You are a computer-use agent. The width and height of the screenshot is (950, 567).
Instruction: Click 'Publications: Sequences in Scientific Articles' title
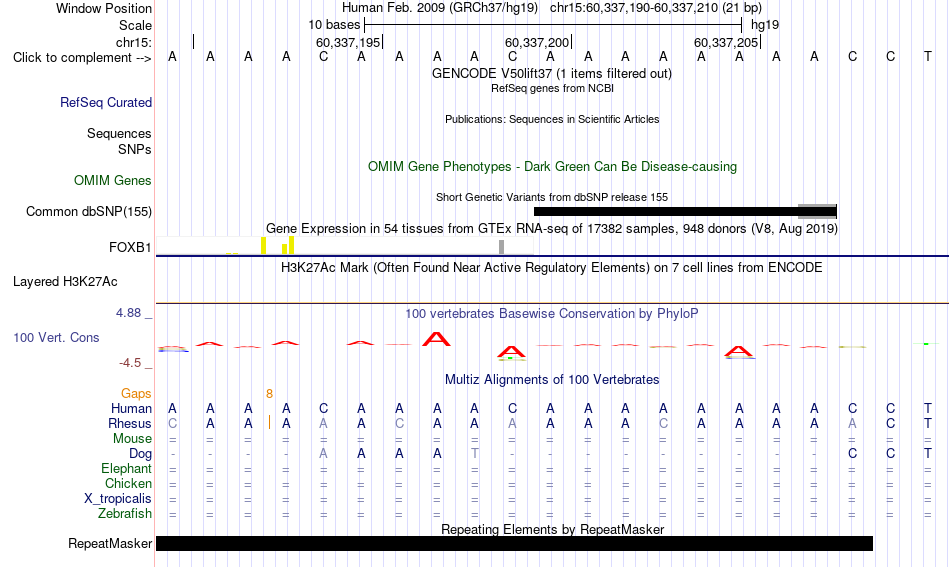pyautogui.click(x=552, y=119)
